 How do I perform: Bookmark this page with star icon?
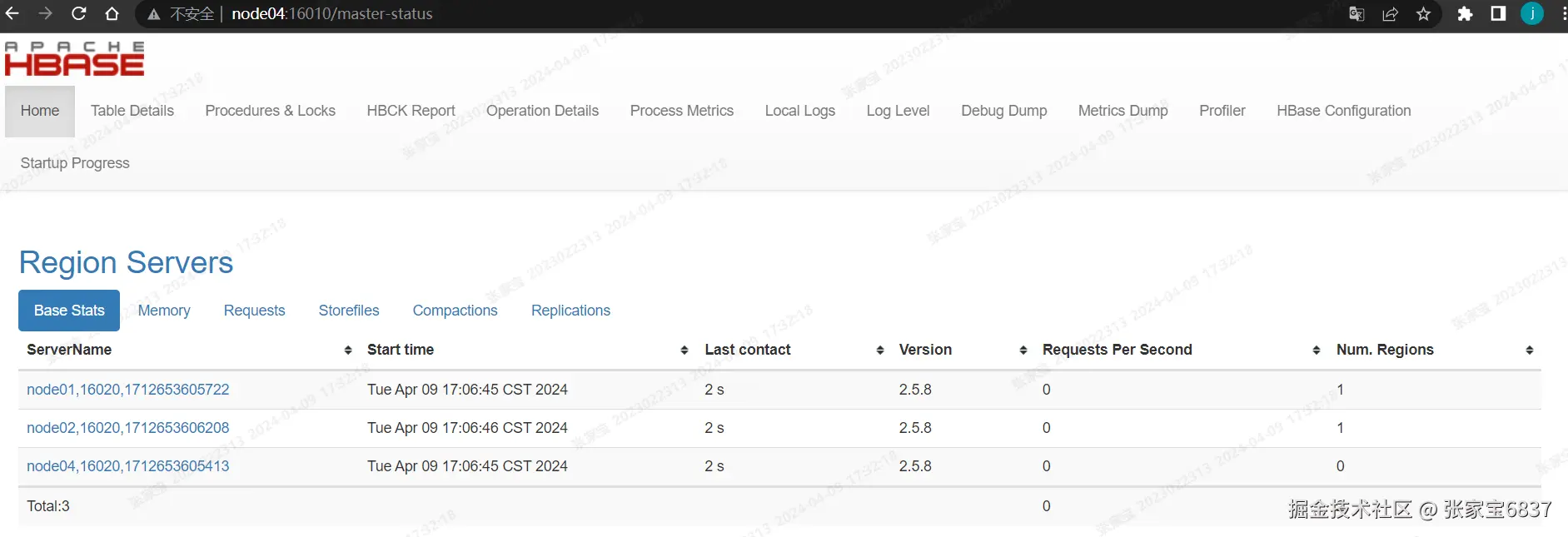tap(1423, 13)
